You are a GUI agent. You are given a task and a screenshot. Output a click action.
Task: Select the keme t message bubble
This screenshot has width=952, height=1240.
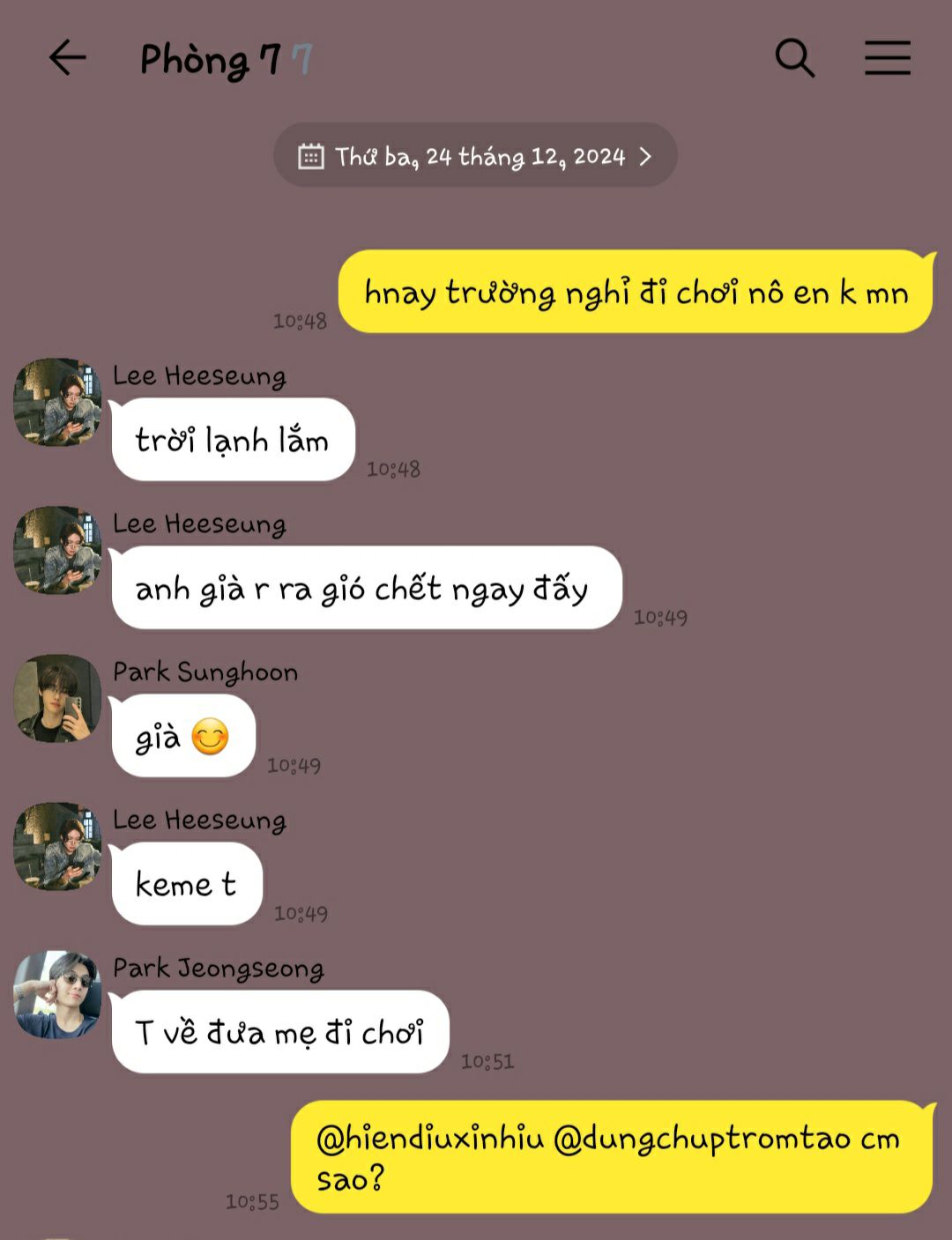click(x=187, y=884)
